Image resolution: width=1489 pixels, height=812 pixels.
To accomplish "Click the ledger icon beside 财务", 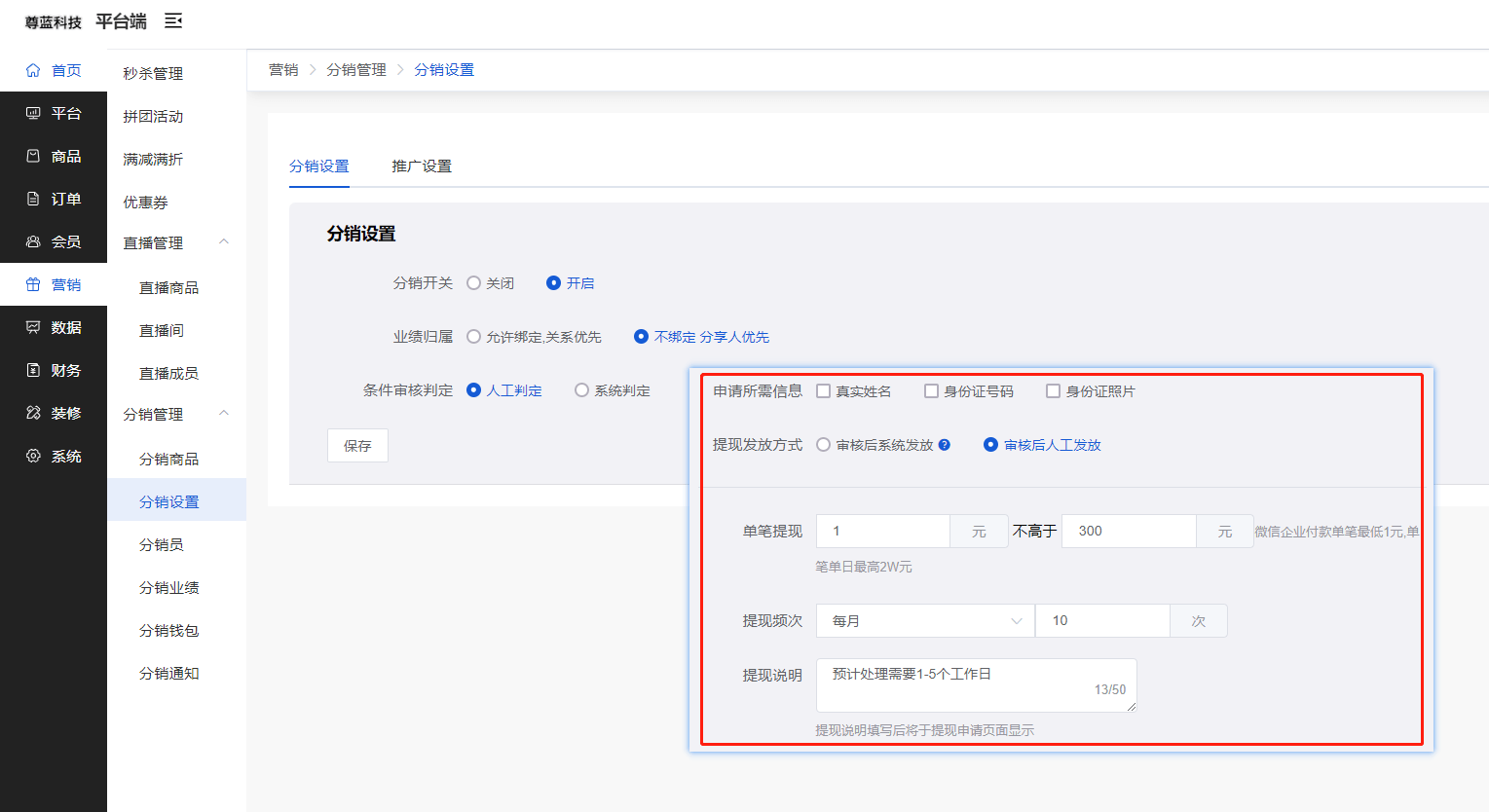I will click(33, 370).
